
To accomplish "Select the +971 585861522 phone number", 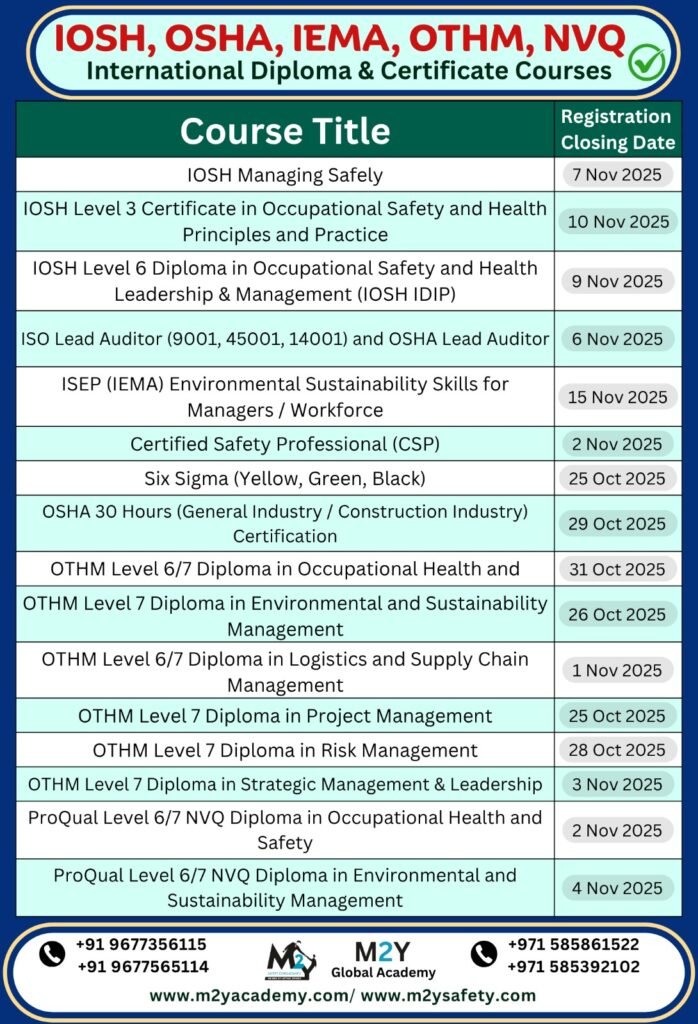I will [574, 944].
